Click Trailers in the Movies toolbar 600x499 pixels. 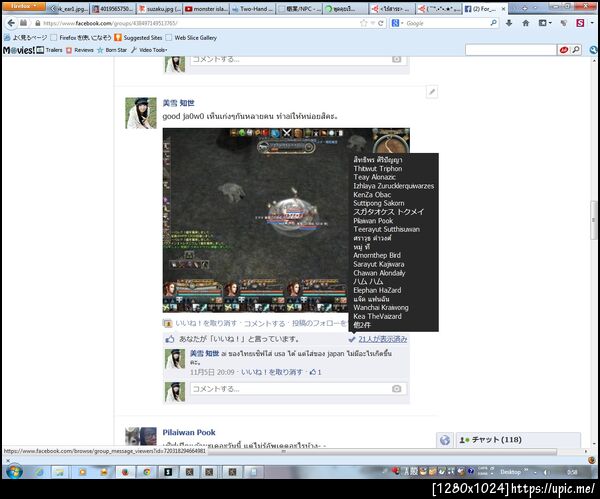click(x=49, y=50)
